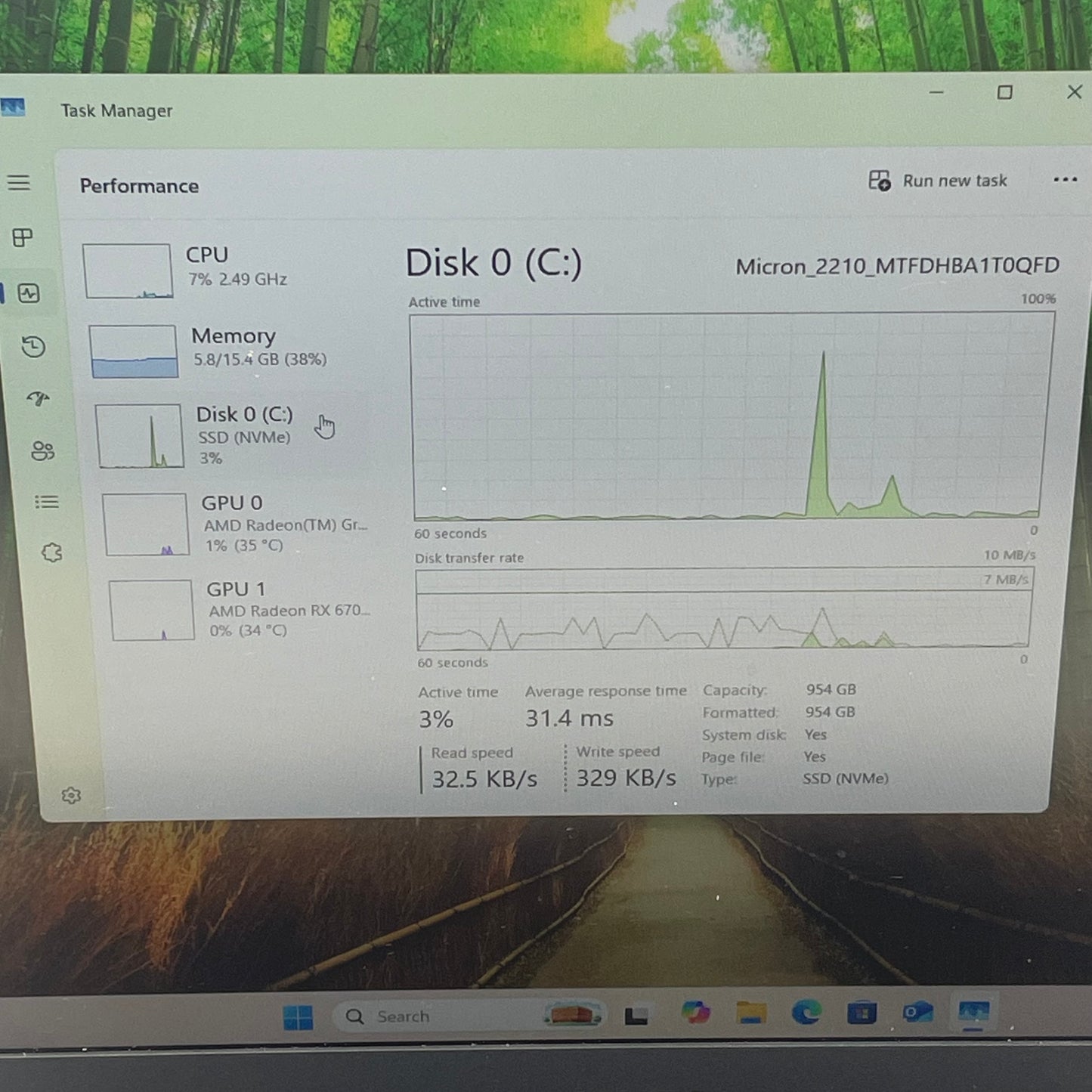Click the Disk transfer rate graph
Screen dimensions: 1092x1092
pyautogui.click(x=724, y=609)
